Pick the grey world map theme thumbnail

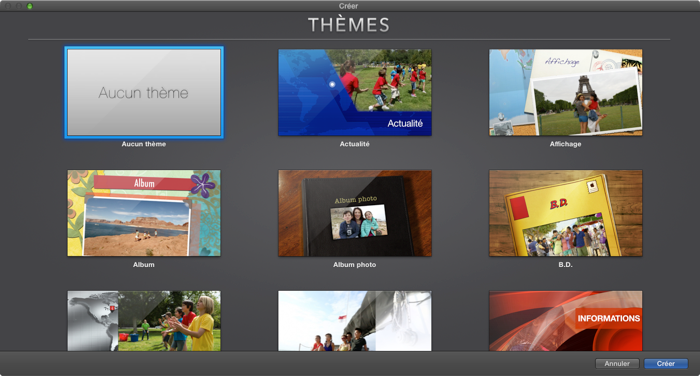pos(144,321)
